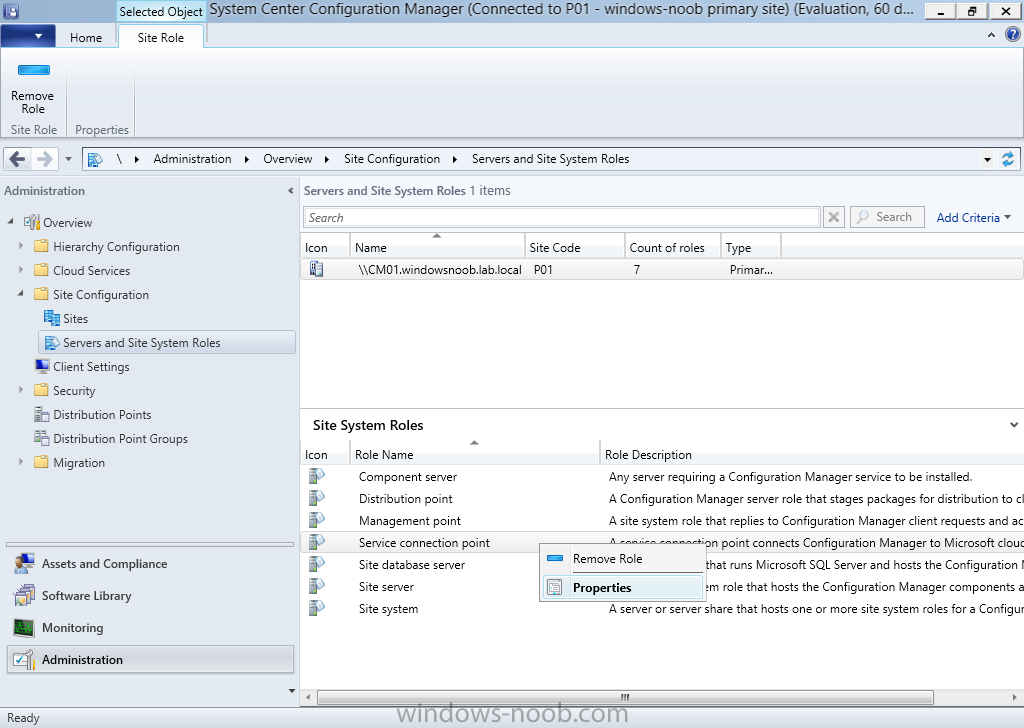The image size is (1024, 728).
Task: Expand the Hierarchy Configuration folder
Action: pos(21,245)
